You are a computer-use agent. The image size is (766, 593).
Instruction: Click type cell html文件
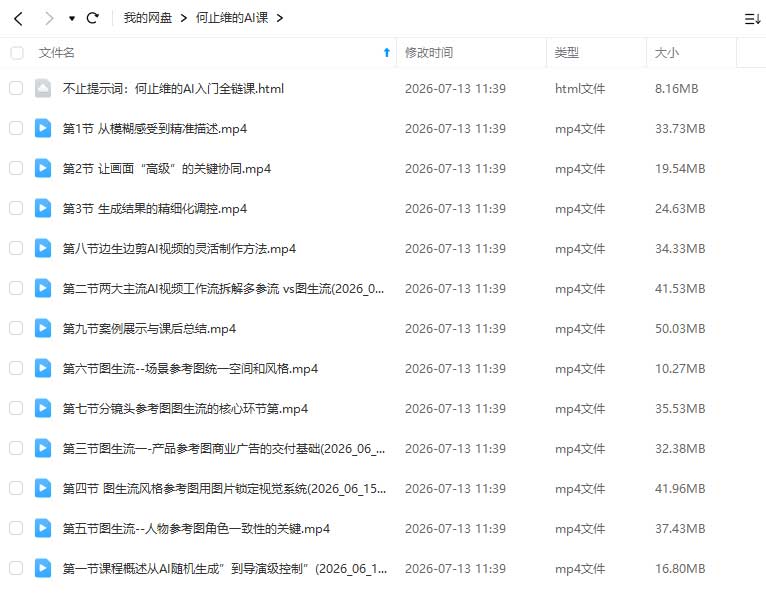click(580, 88)
